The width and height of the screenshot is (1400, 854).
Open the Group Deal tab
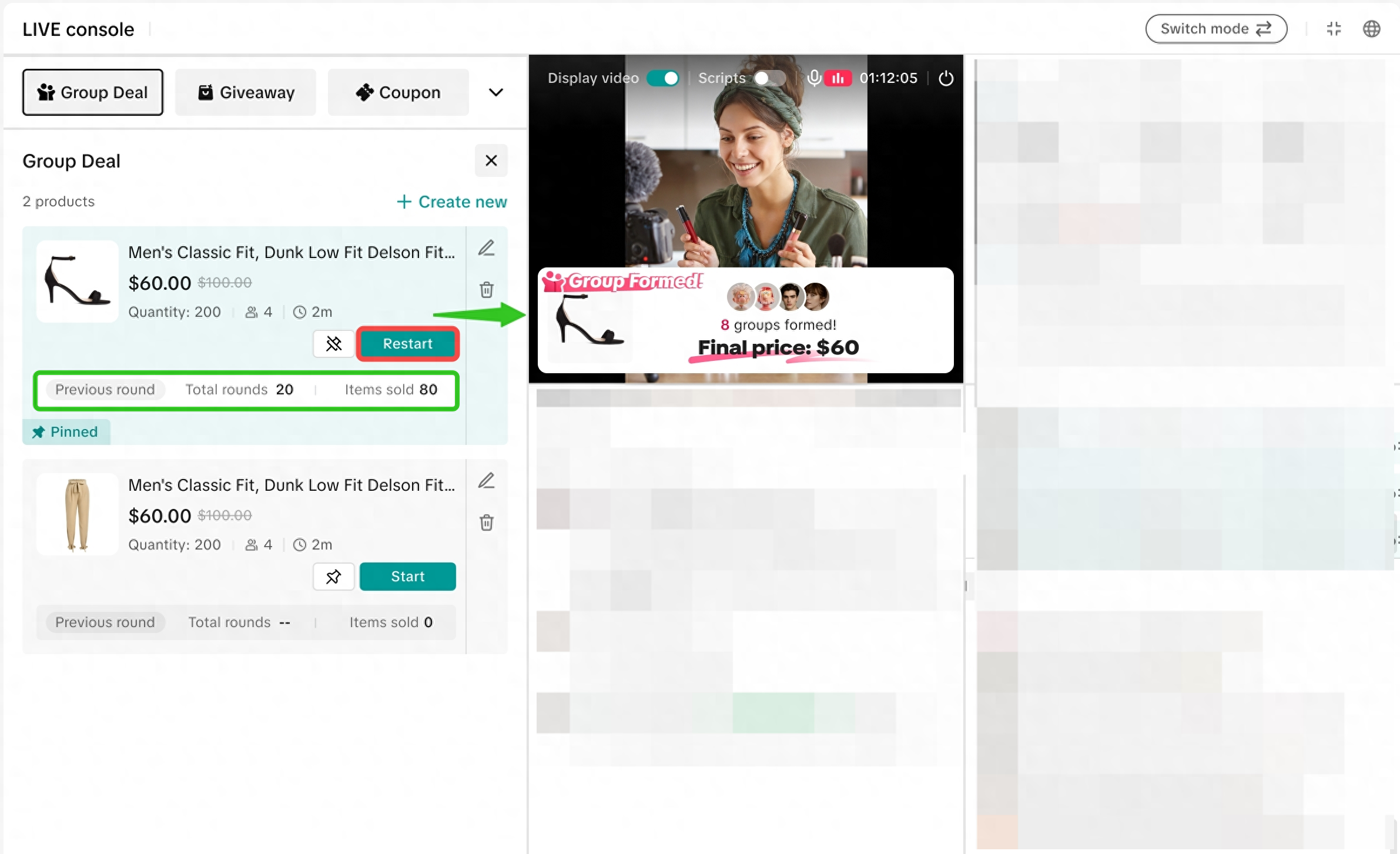[92, 92]
